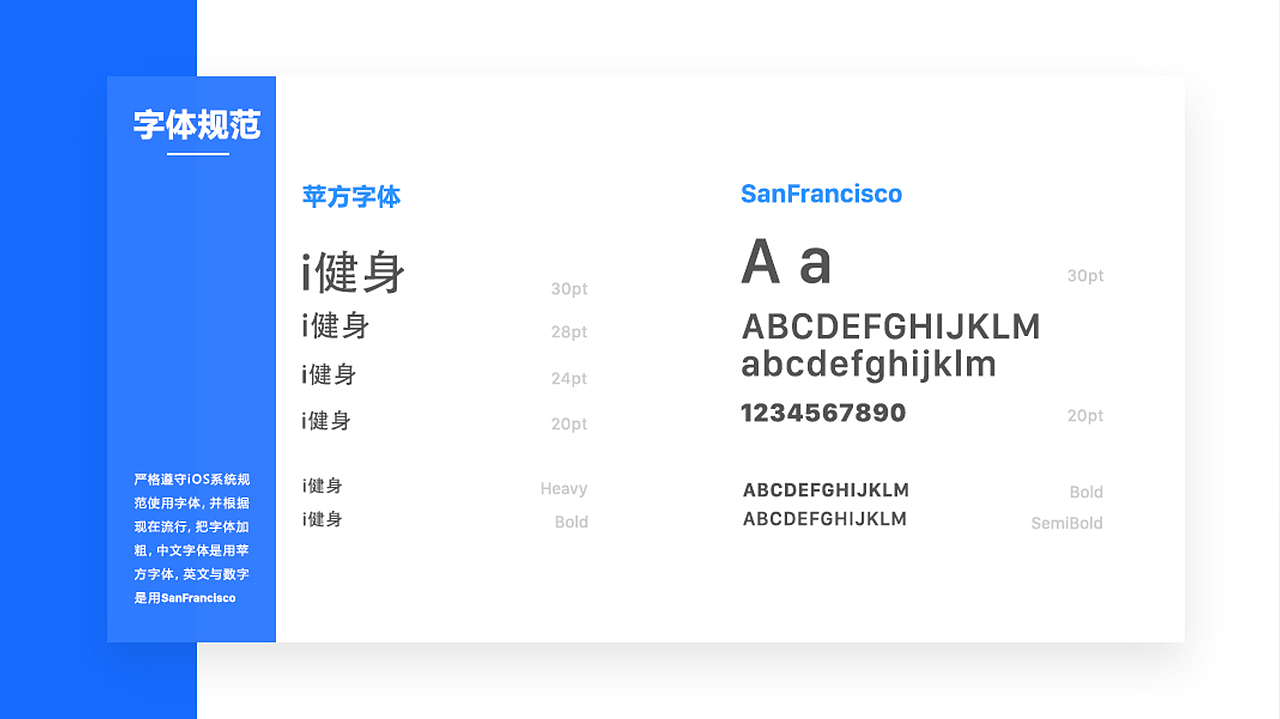
Task: Select the SemiBold weight label
Action: (1067, 523)
